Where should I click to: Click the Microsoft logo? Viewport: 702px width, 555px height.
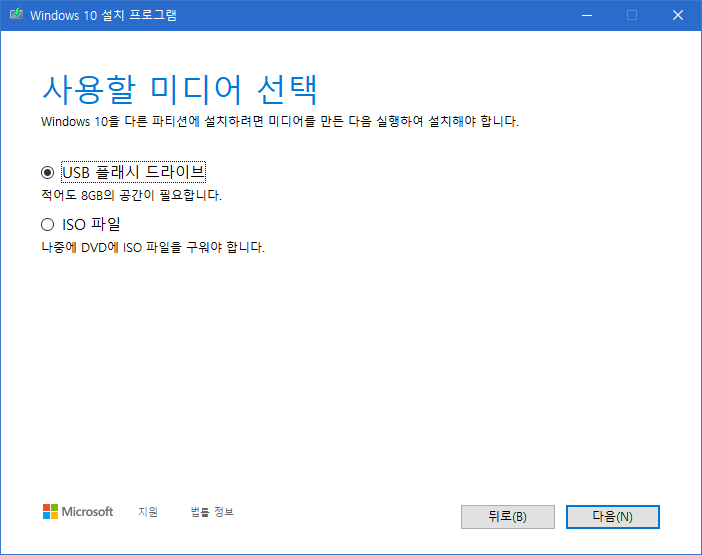coord(78,512)
